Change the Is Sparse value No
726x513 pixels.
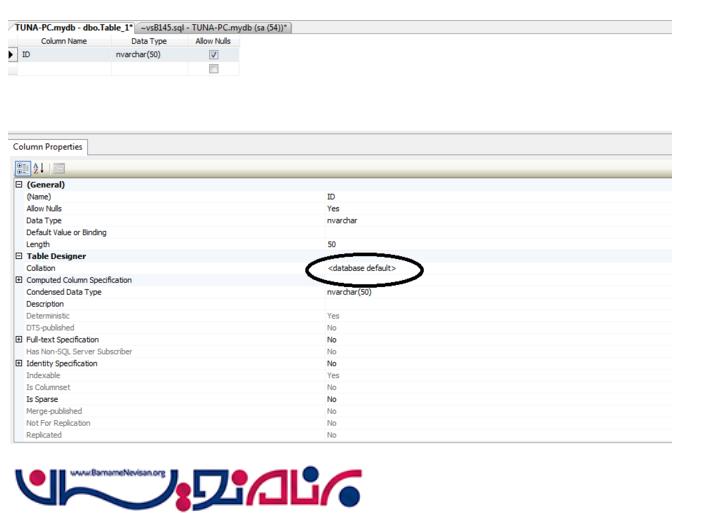point(332,399)
